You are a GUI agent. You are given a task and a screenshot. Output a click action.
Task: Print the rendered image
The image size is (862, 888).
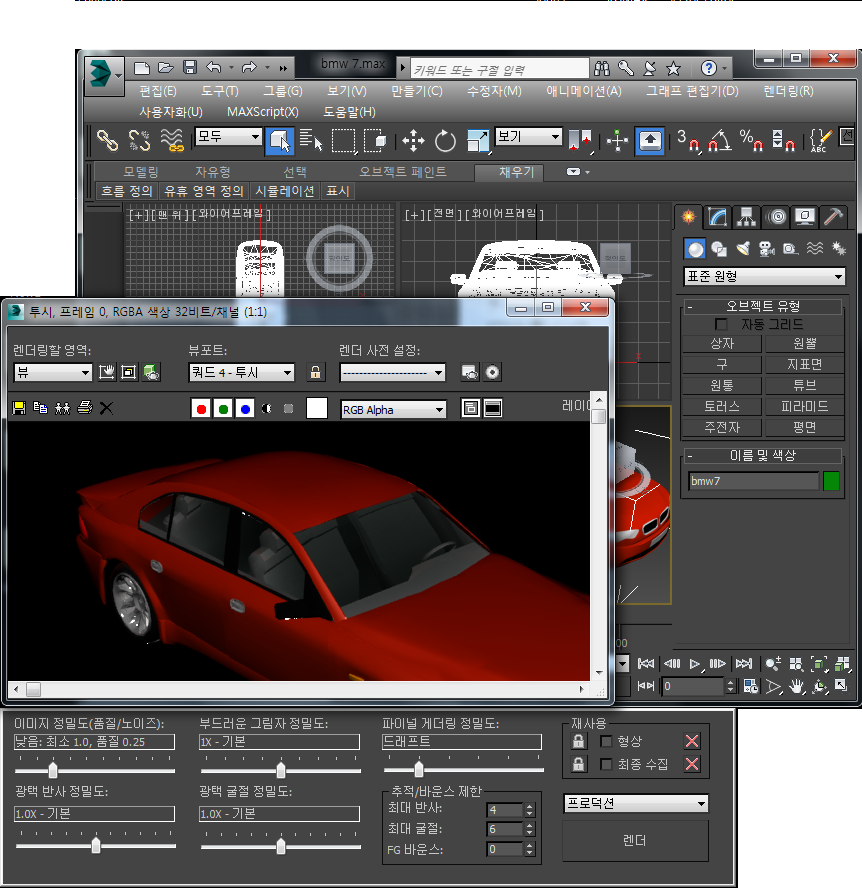click(84, 407)
